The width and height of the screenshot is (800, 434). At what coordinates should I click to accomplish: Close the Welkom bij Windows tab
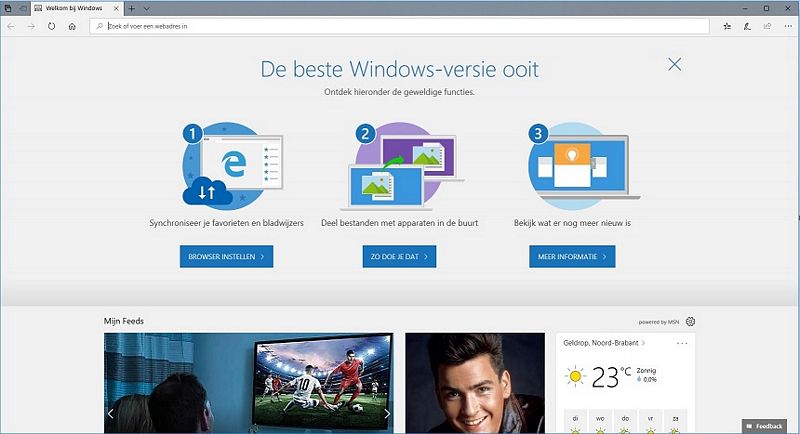[x=116, y=9]
